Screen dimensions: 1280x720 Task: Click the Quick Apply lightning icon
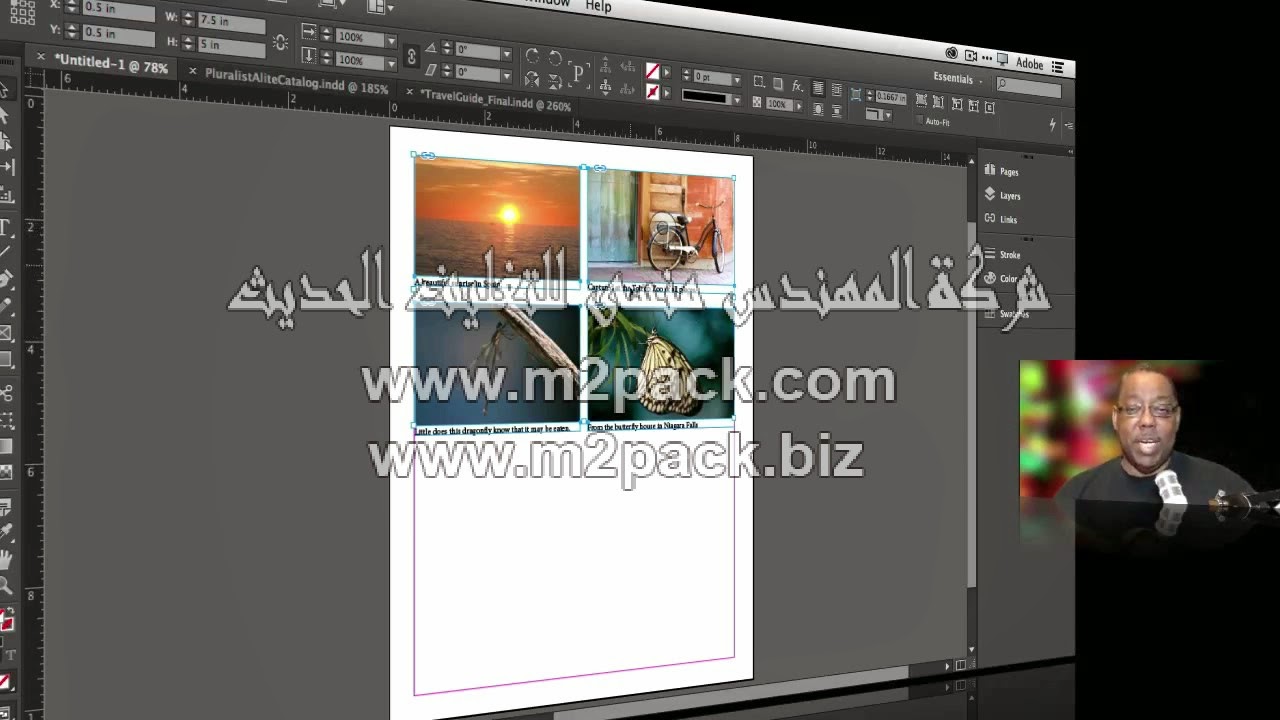[1053, 124]
